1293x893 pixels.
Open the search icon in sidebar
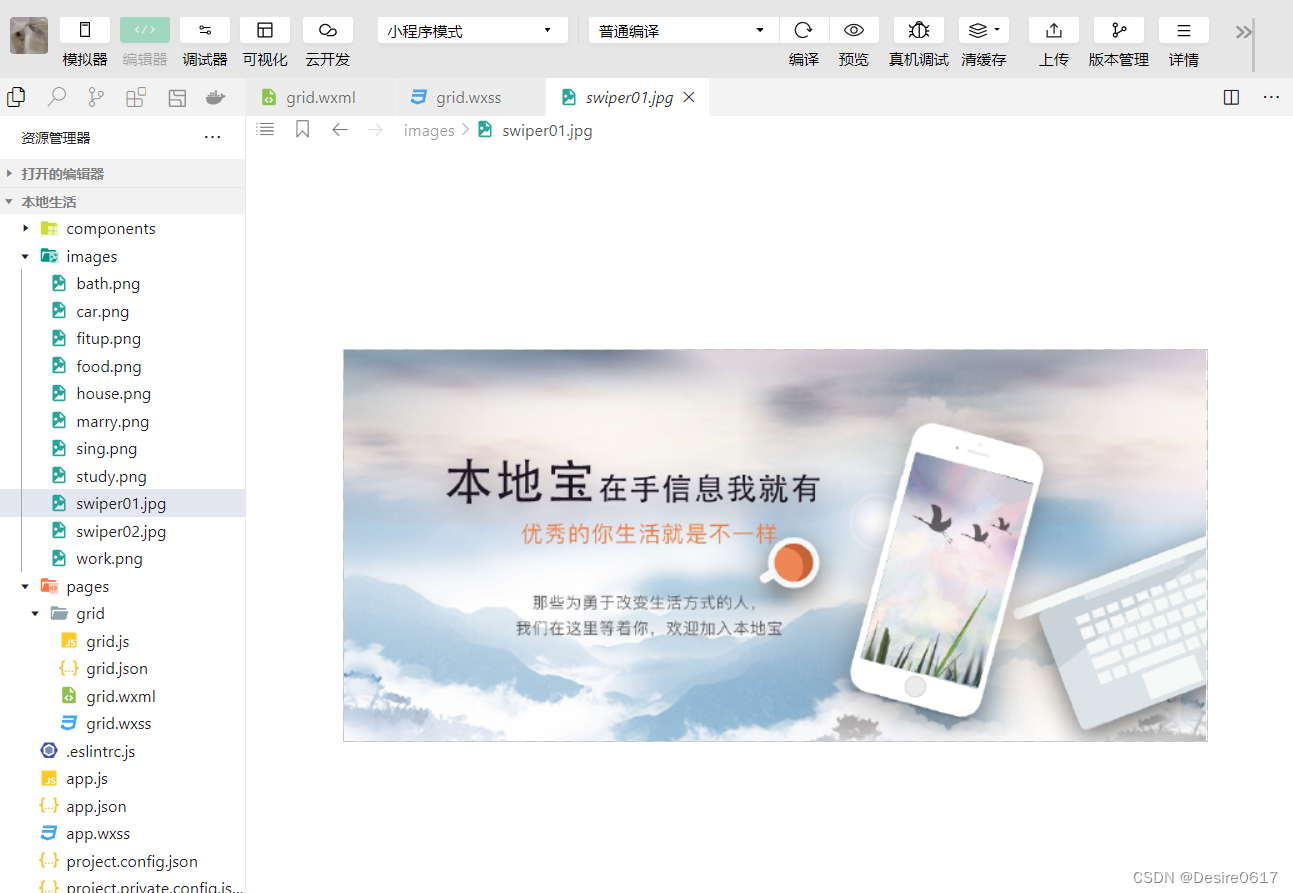57,97
